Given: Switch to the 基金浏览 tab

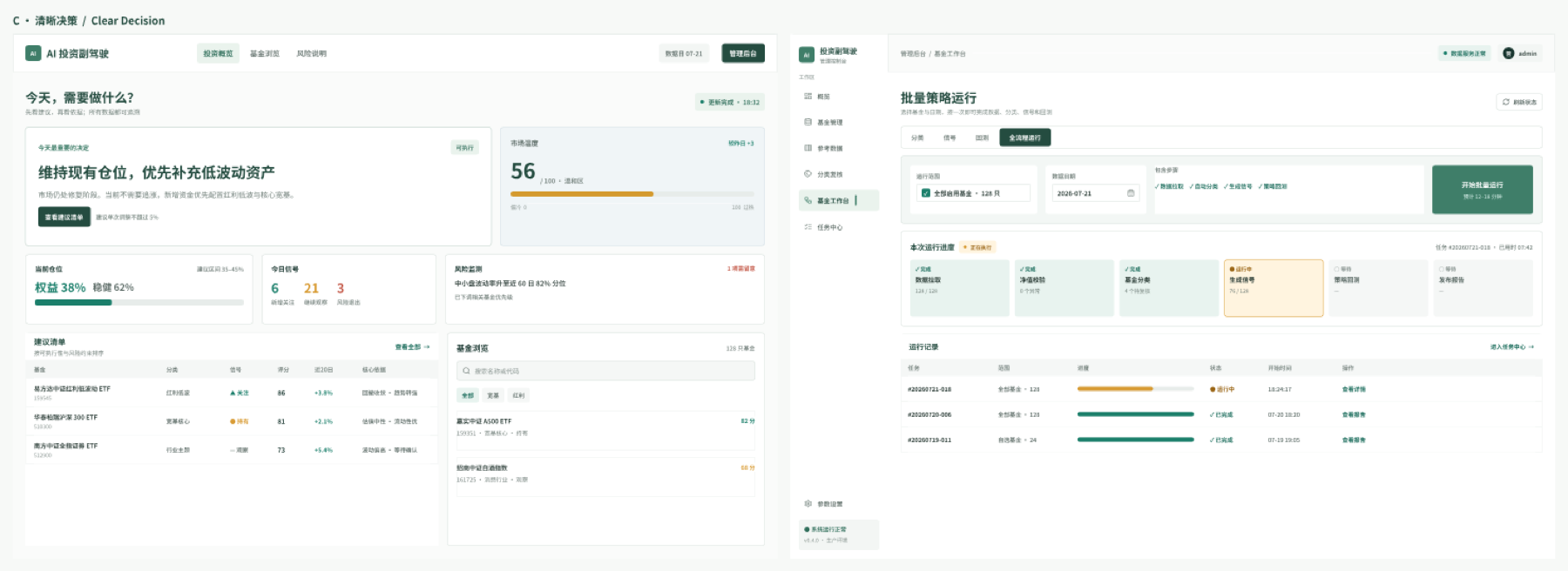Looking at the screenshot, I should pos(265,53).
